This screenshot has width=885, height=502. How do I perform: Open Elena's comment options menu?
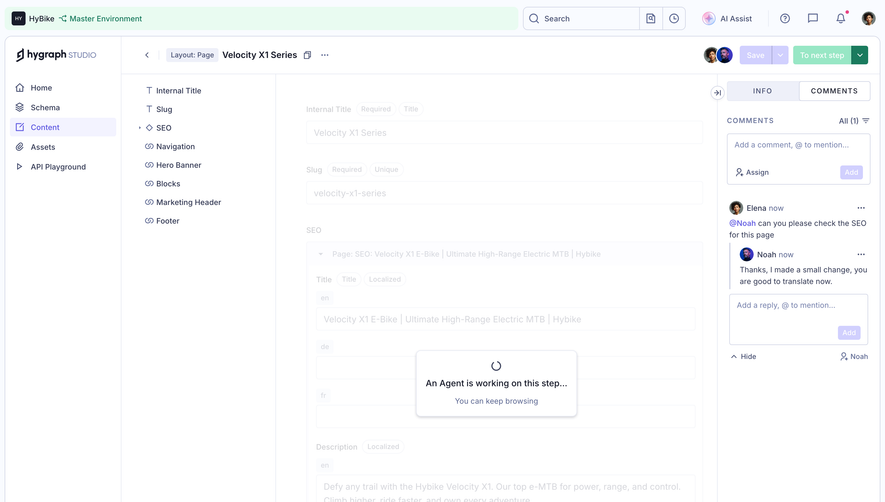[861, 208]
